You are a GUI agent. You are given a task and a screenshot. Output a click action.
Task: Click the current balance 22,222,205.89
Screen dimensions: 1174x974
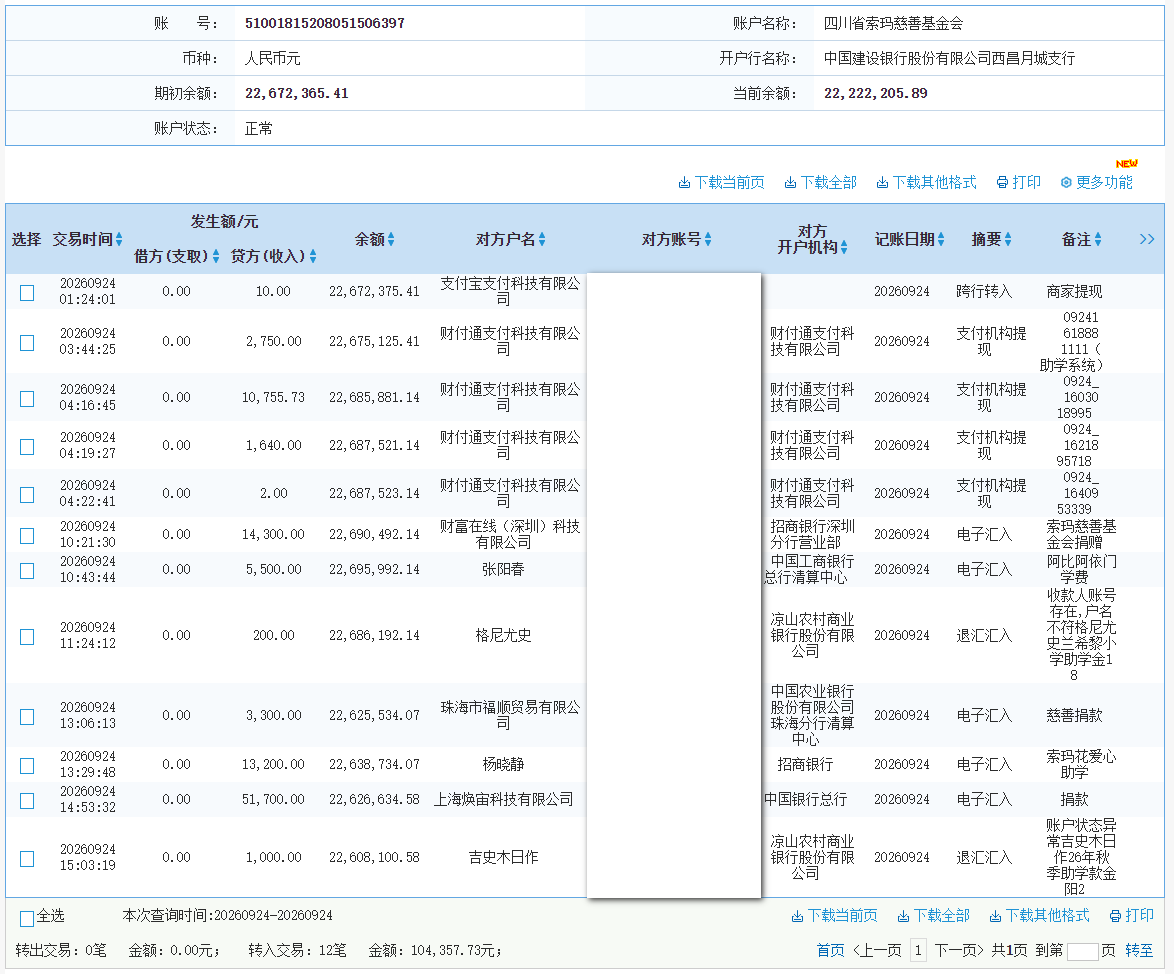click(x=875, y=94)
